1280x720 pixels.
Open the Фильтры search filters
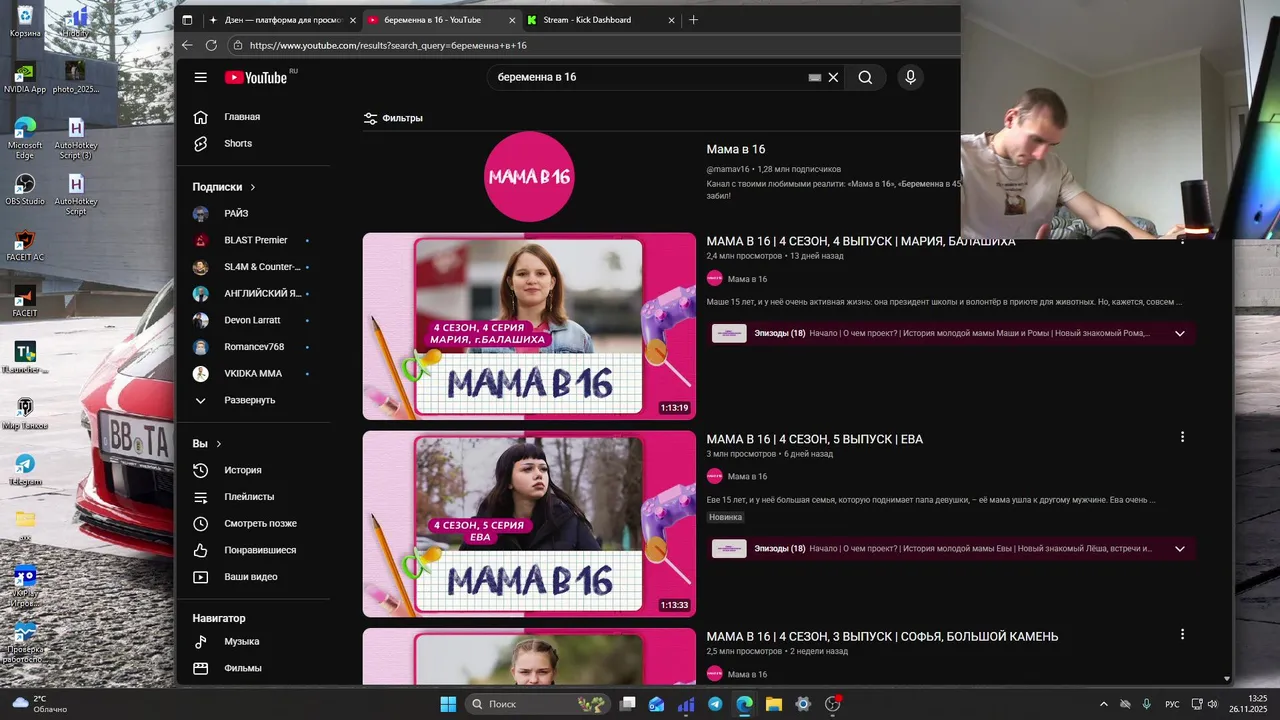click(x=393, y=118)
